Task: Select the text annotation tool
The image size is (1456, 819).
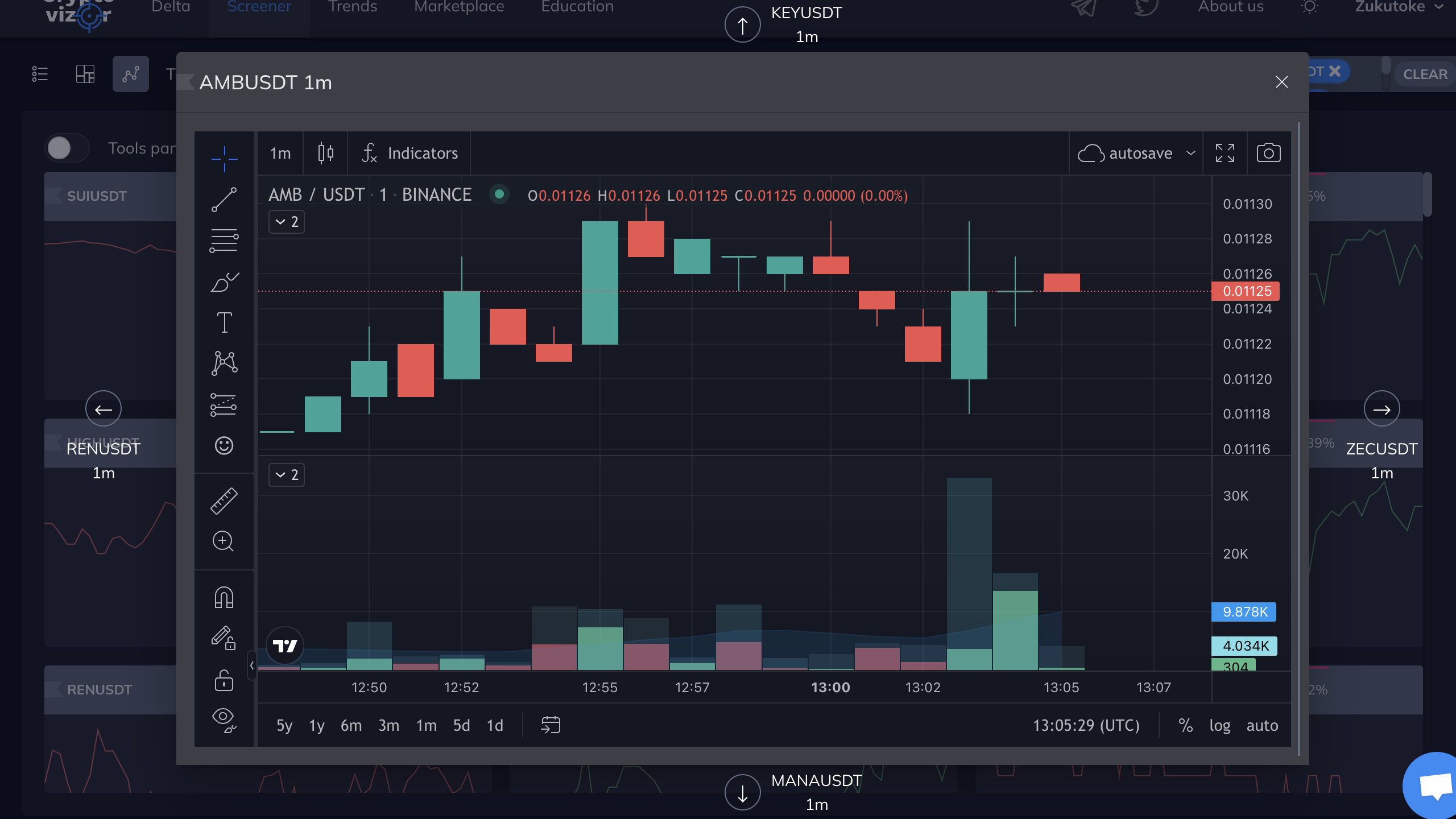Action: [224, 322]
